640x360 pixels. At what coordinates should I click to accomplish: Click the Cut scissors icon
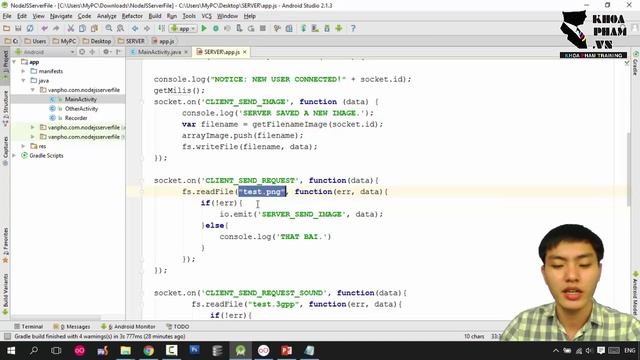point(71,29)
